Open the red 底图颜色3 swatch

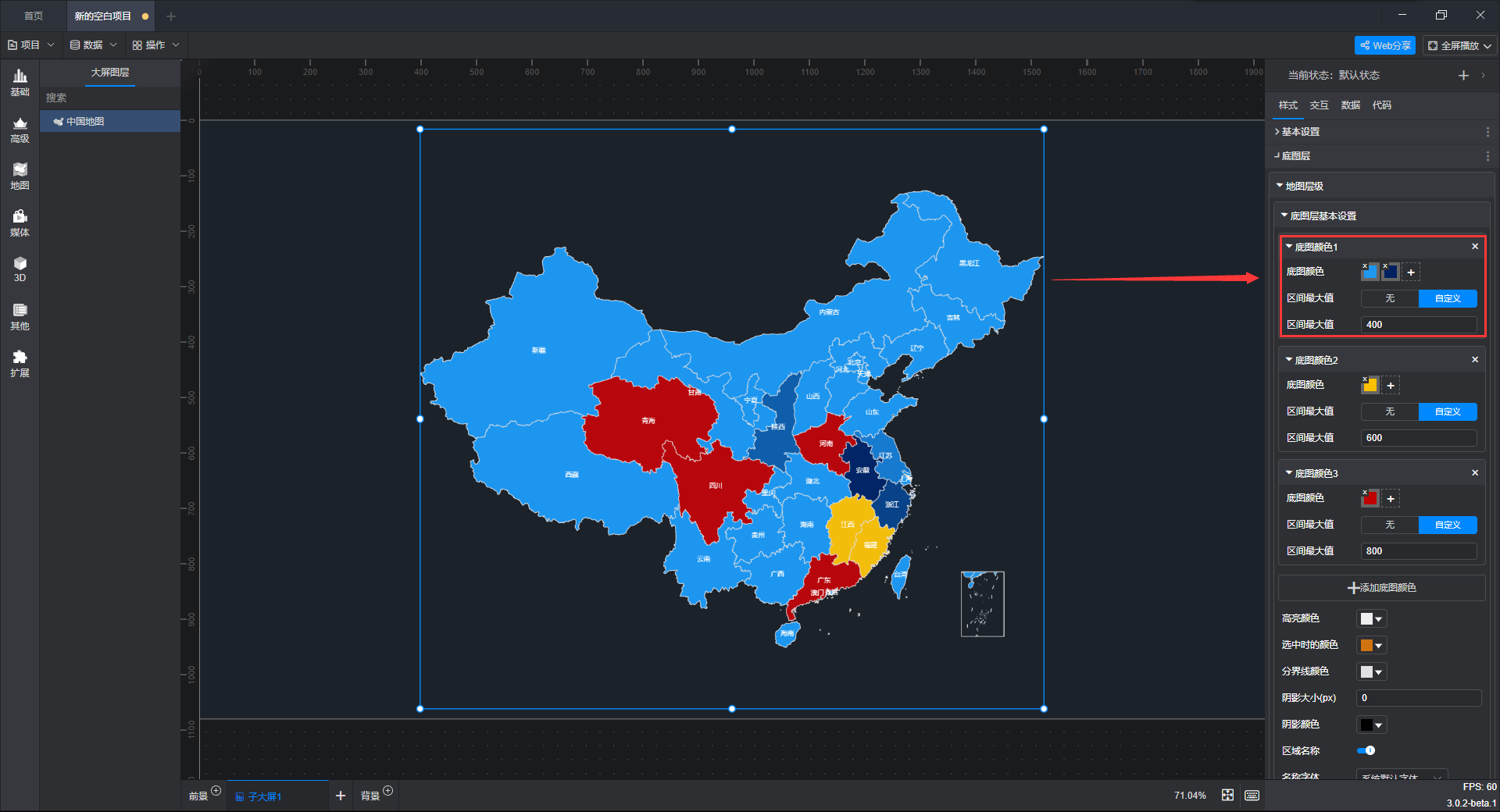point(1370,498)
